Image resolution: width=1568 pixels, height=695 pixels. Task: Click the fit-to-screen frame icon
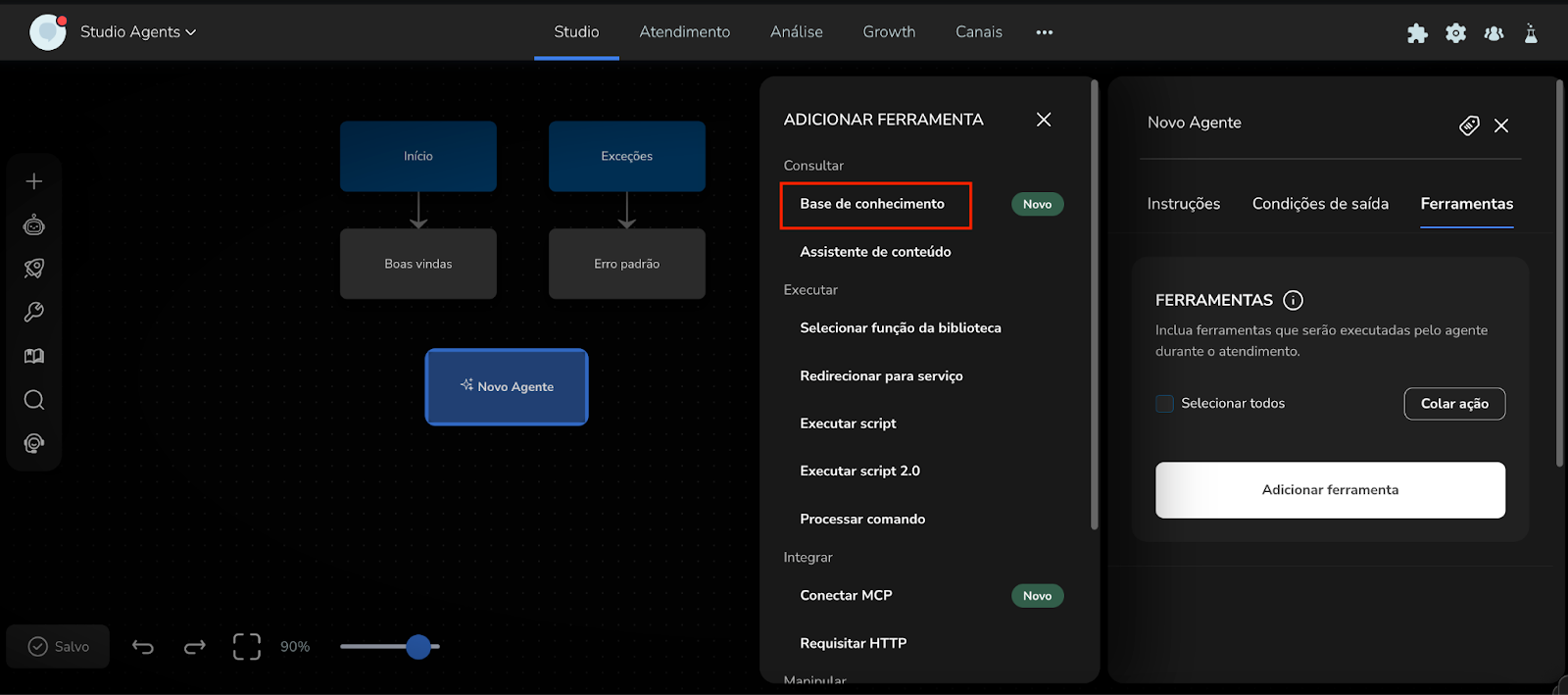coord(247,647)
